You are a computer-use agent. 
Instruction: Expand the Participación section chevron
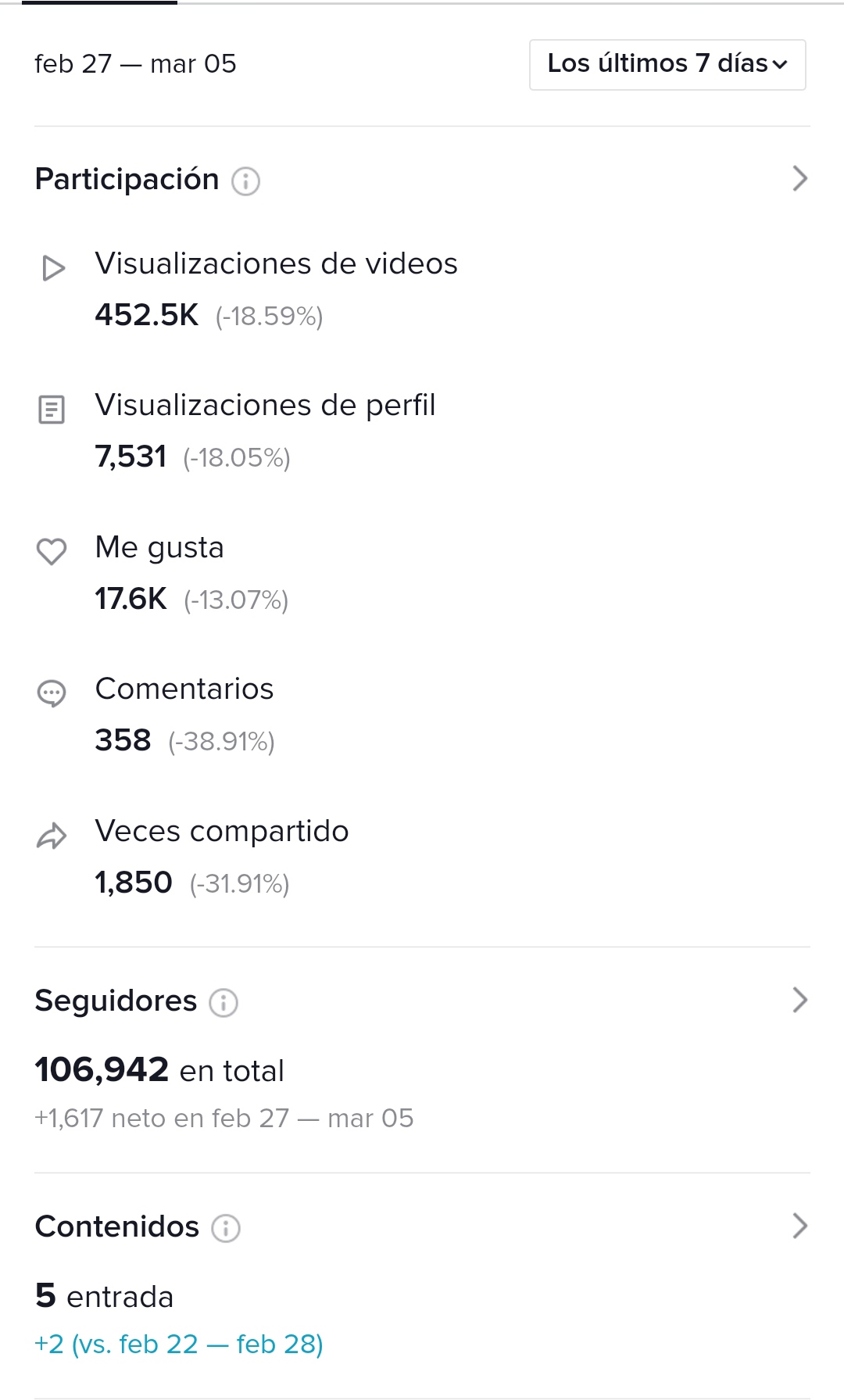click(x=799, y=179)
